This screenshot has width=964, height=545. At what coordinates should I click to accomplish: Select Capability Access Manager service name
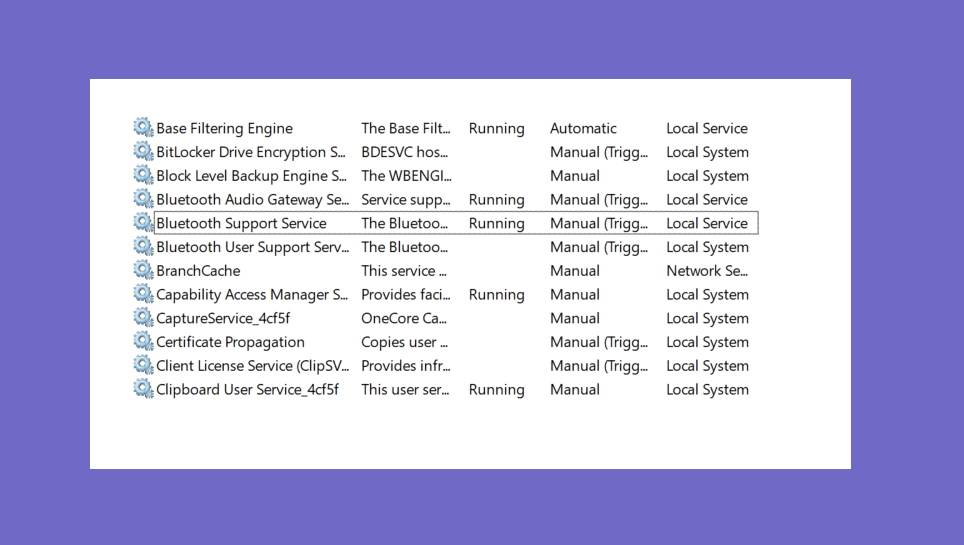(x=252, y=295)
